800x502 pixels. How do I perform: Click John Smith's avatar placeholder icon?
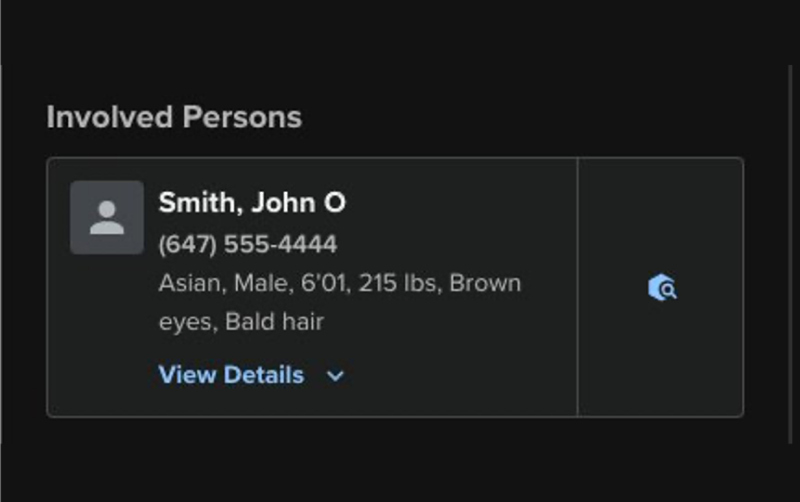click(x=107, y=217)
